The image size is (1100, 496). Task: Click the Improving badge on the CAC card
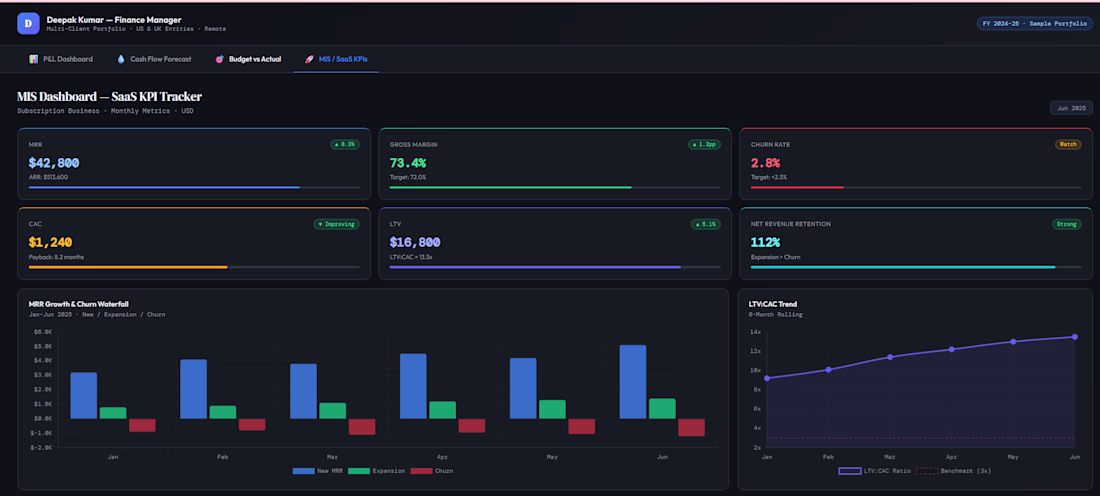click(x=337, y=224)
